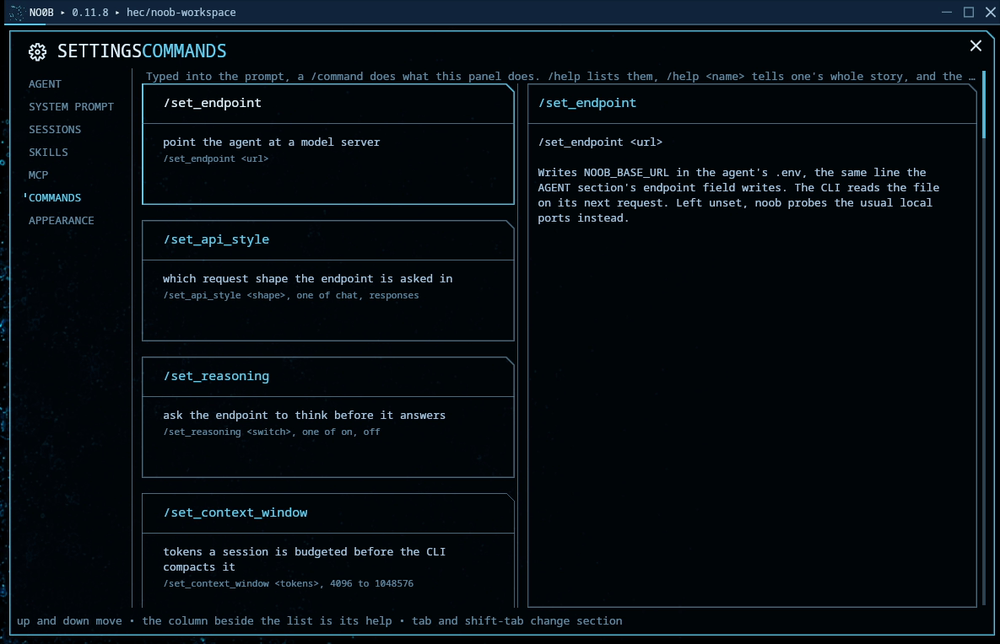Click the 'Typed into the prompt' intro line

coord(561,77)
